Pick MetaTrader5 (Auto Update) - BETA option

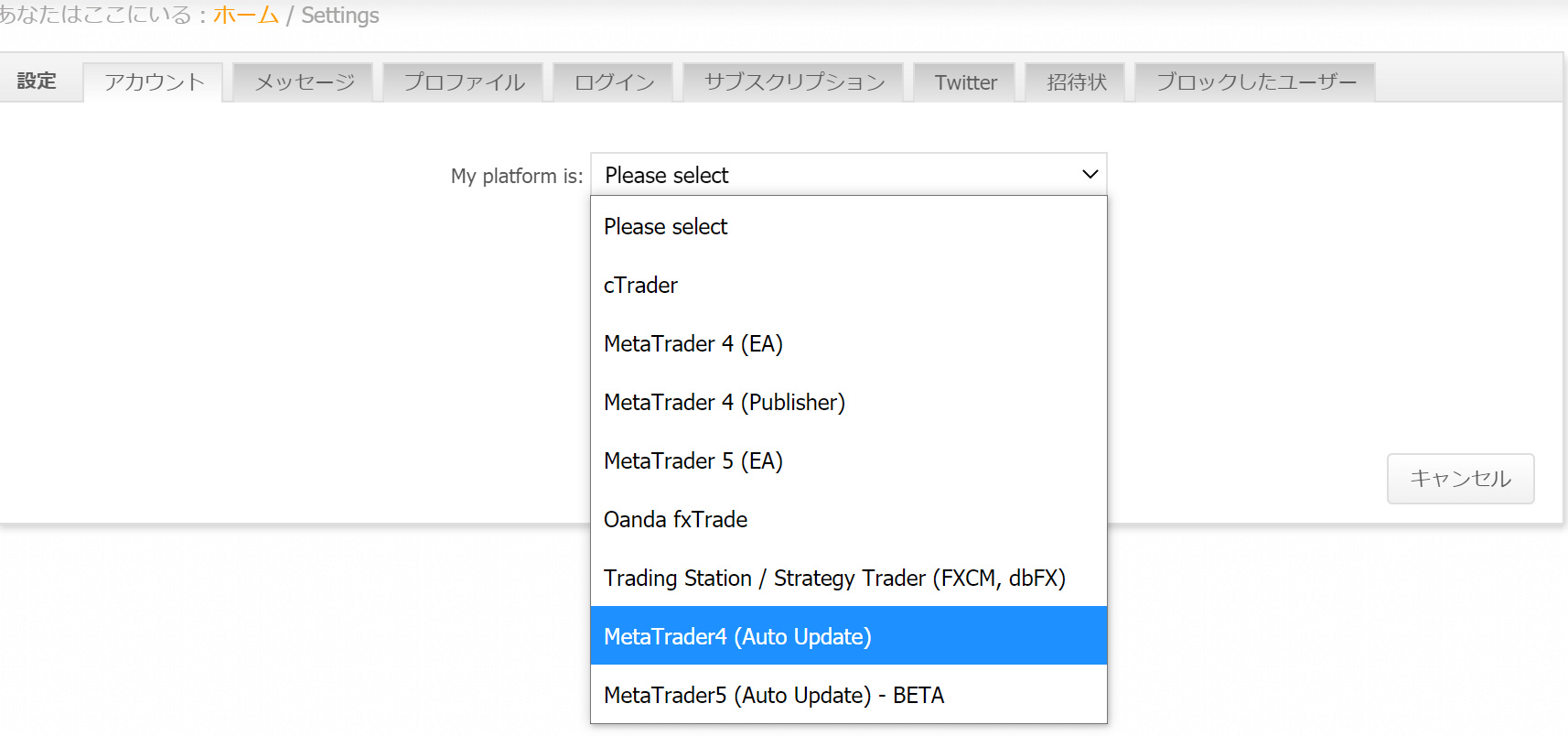849,695
